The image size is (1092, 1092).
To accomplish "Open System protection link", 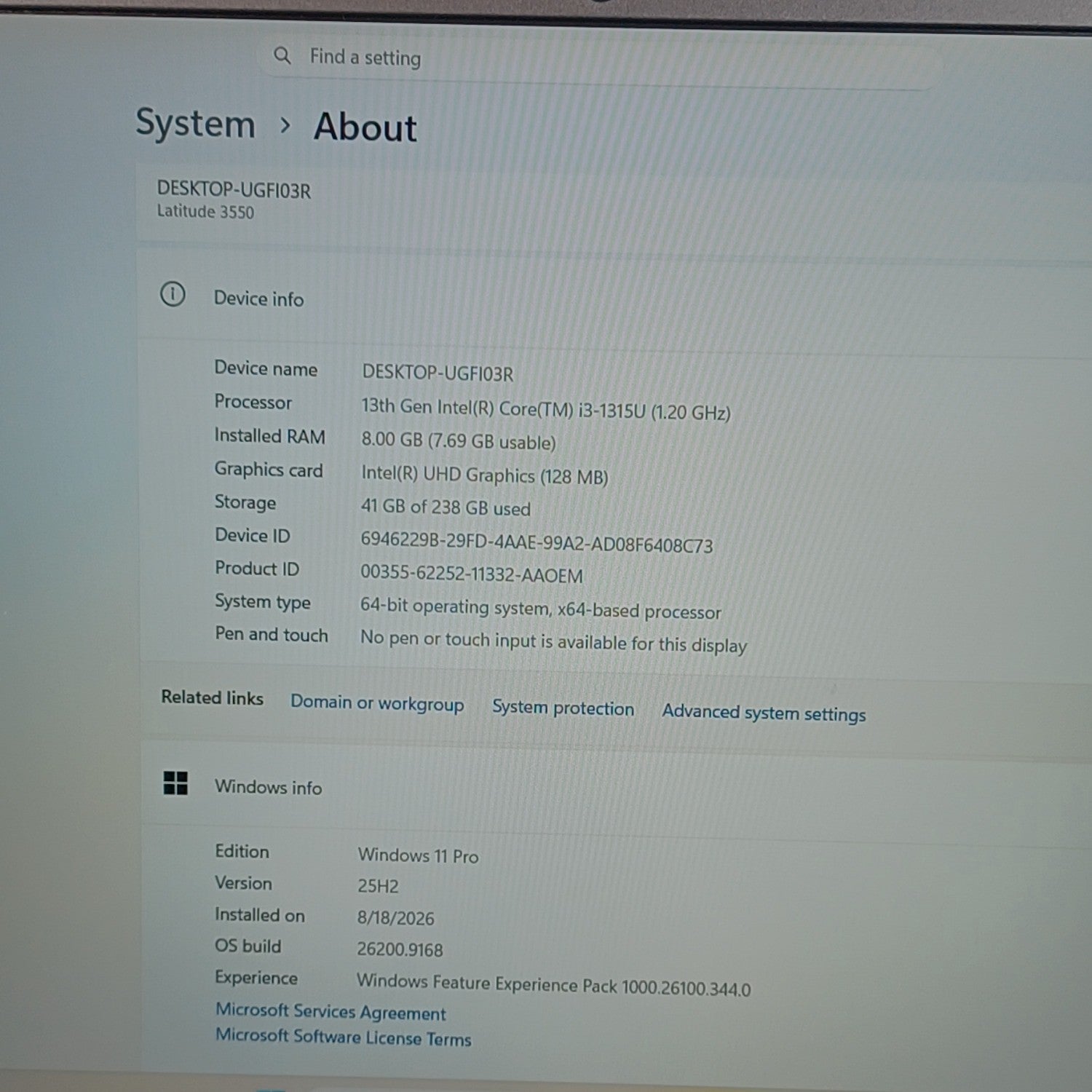I will [x=563, y=708].
